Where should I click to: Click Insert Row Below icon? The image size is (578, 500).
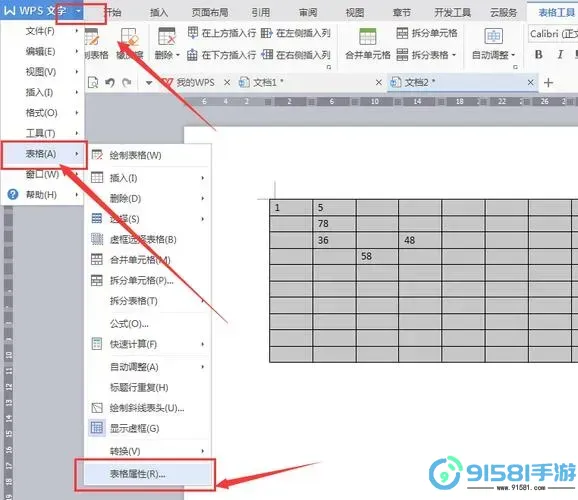click(x=192, y=55)
